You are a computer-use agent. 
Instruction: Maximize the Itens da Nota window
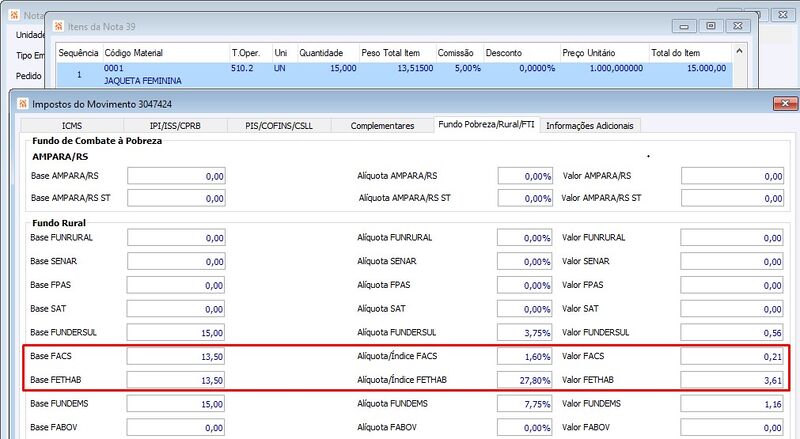(x=711, y=26)
